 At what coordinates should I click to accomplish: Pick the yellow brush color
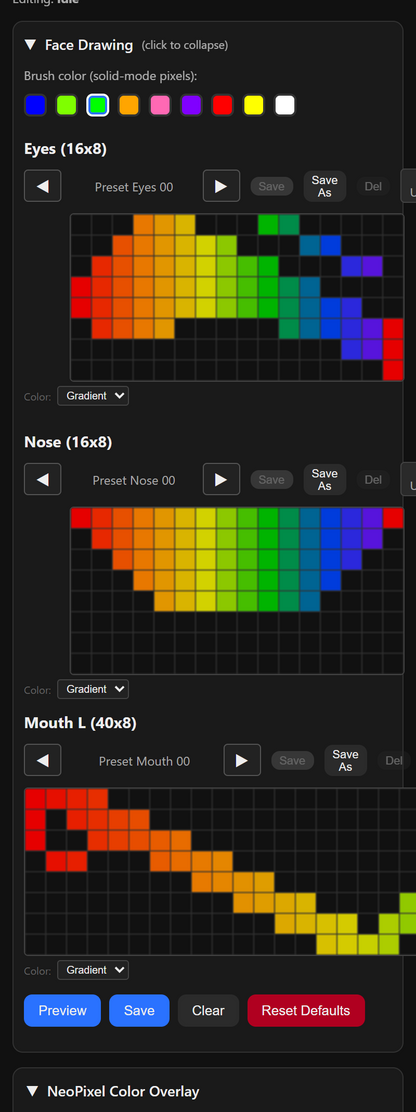click(254, 105)
